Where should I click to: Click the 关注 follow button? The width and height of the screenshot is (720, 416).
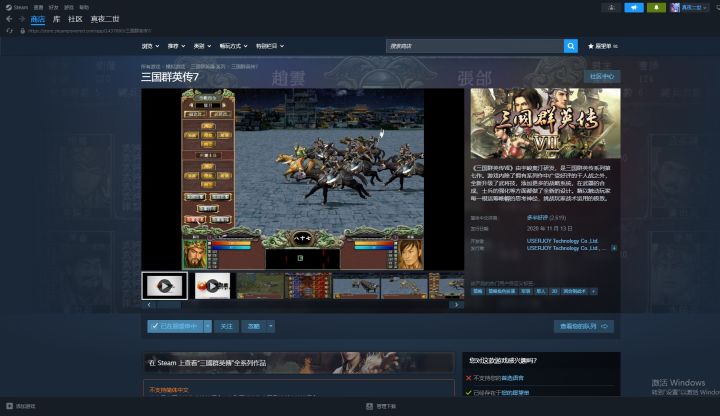pos(226,326)
